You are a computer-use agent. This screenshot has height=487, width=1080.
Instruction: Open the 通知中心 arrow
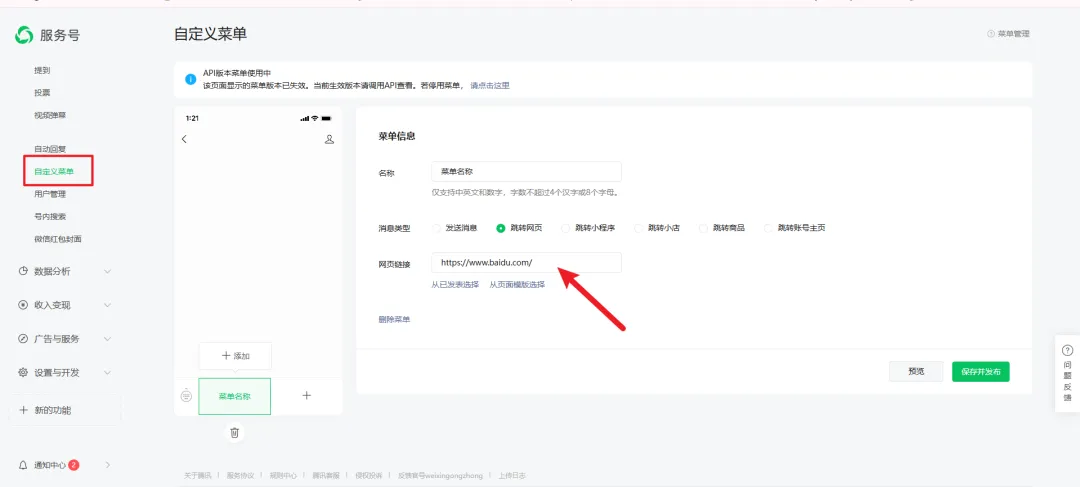107,465
